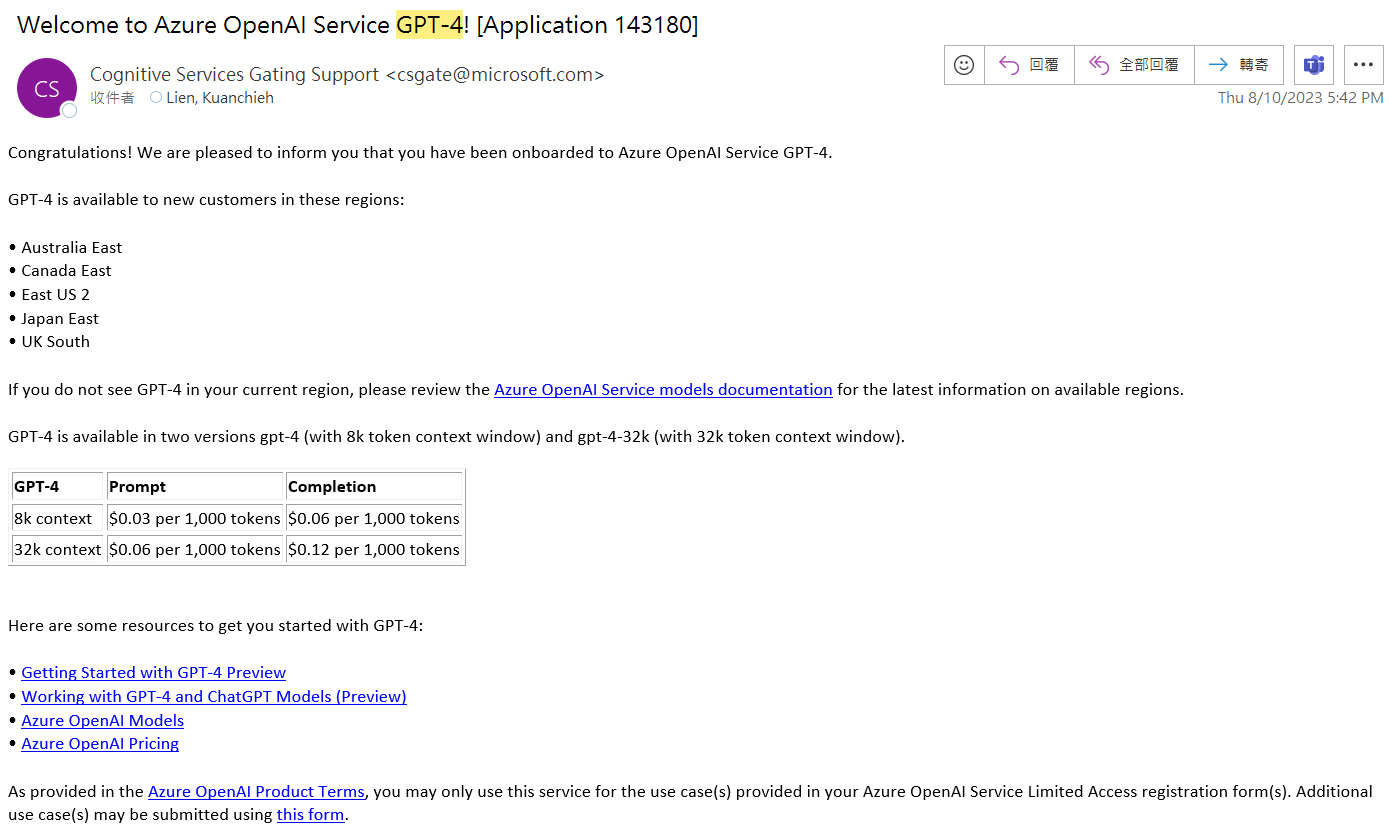This screenshot has width=1389, height=831.
Task: Select the 'Canada East' region bullet
Action: [x=60, y=271]
